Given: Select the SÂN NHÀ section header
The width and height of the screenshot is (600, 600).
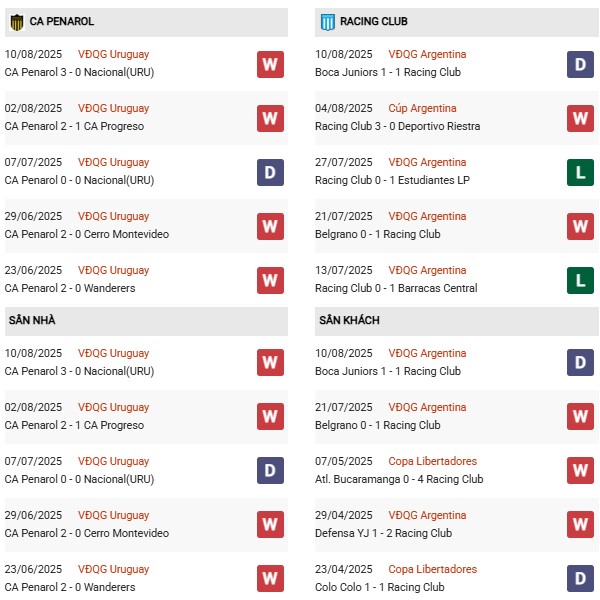Looking at the screenshot, I should pyautogui.click(x=32, y=320).
